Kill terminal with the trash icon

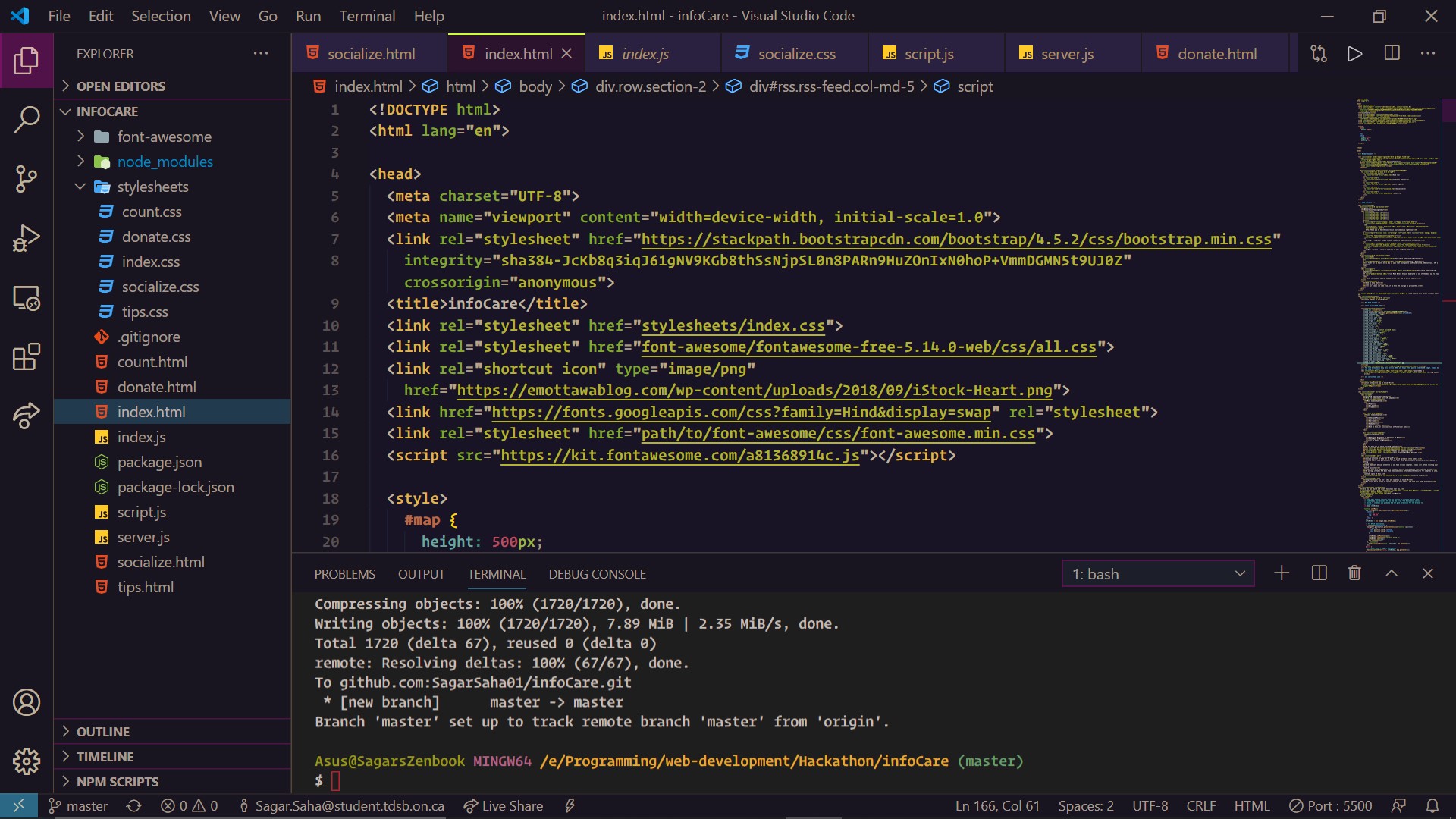click(1354, 573)
